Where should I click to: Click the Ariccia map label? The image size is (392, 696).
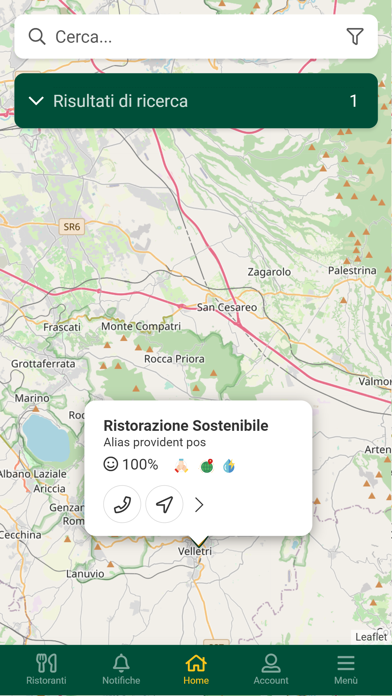click(49, 489)
